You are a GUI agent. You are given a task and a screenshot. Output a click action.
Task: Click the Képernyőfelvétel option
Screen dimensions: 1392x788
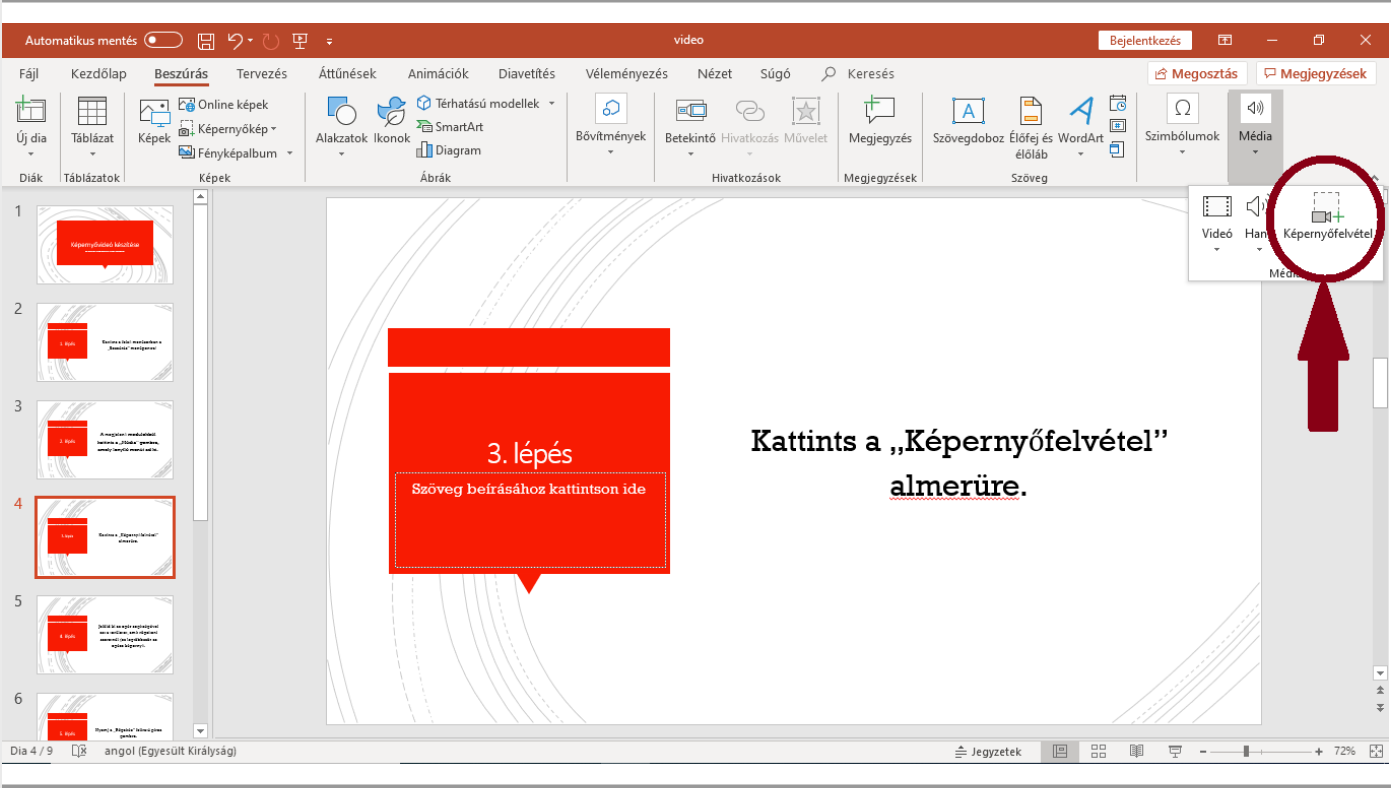(1328, 218)
